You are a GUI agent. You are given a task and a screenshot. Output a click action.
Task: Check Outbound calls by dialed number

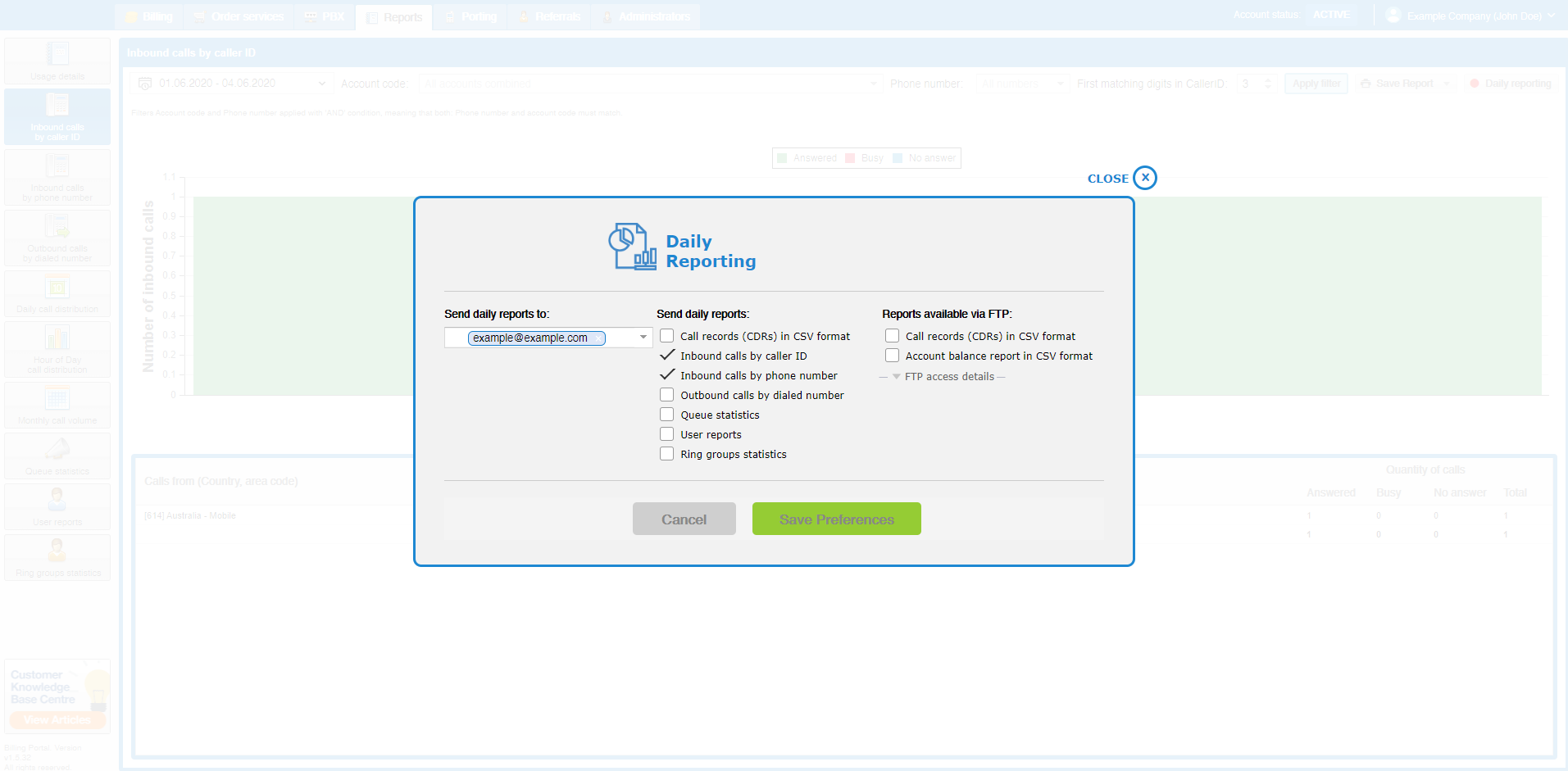(667, 395)
